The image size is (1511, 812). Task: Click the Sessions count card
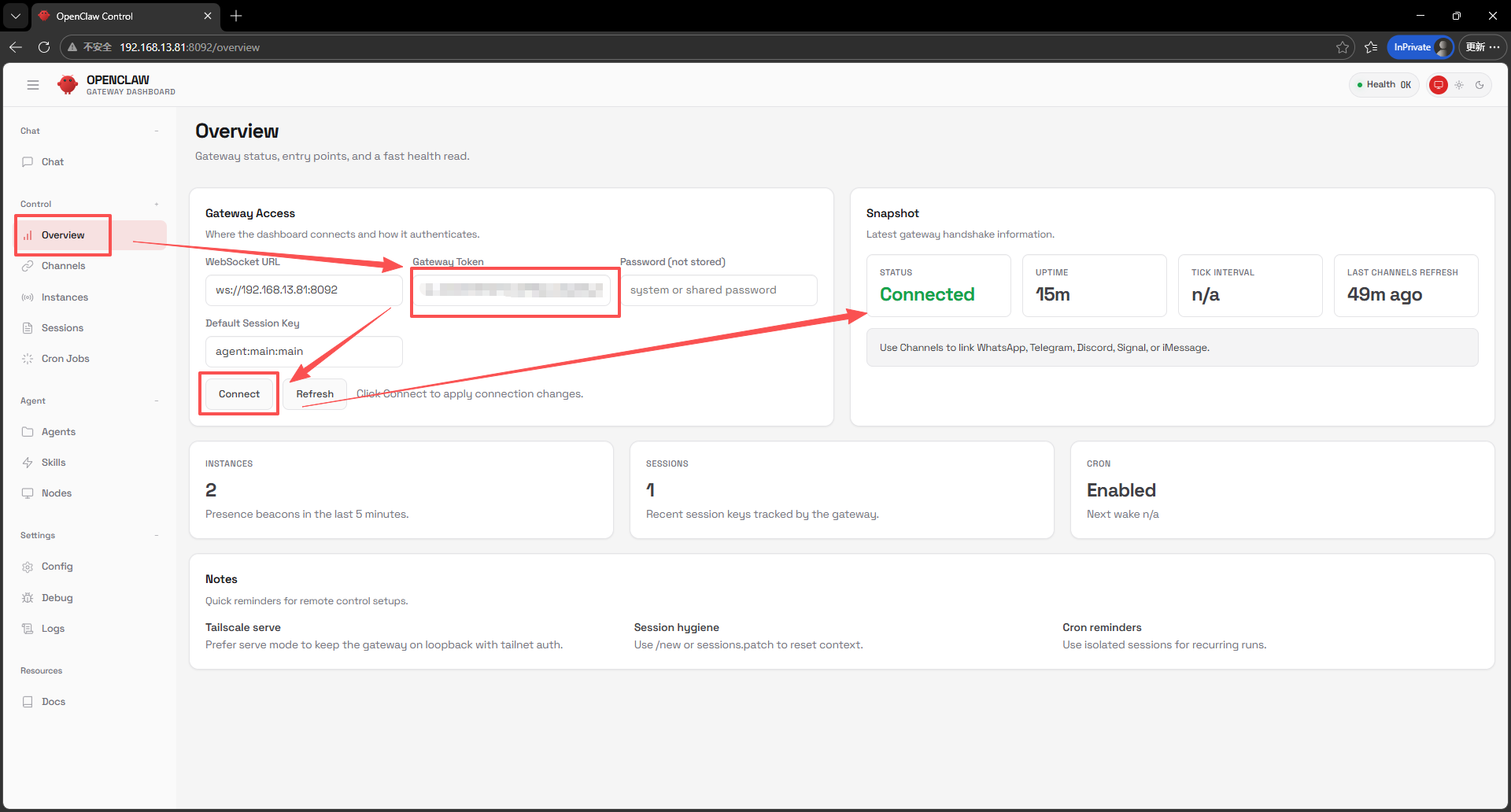coord(842,489)
